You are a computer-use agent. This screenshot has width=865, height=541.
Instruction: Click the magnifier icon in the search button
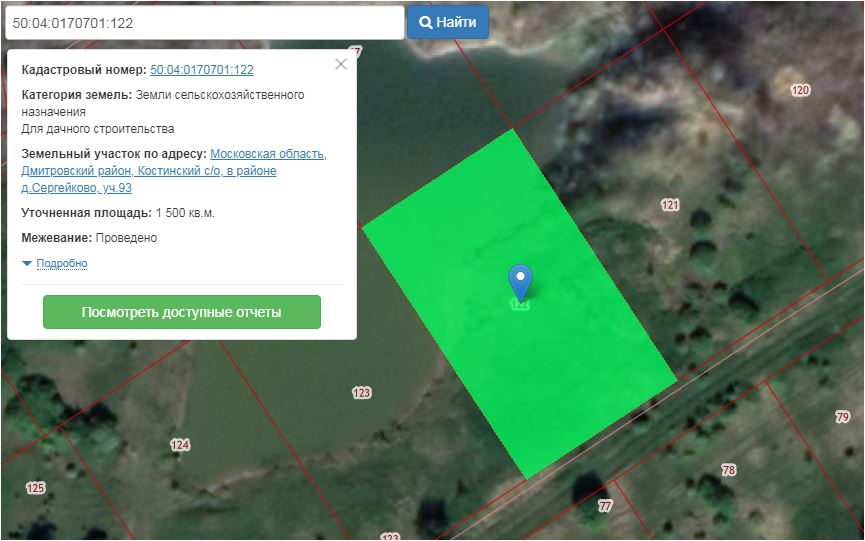click(x=425, y=22)
